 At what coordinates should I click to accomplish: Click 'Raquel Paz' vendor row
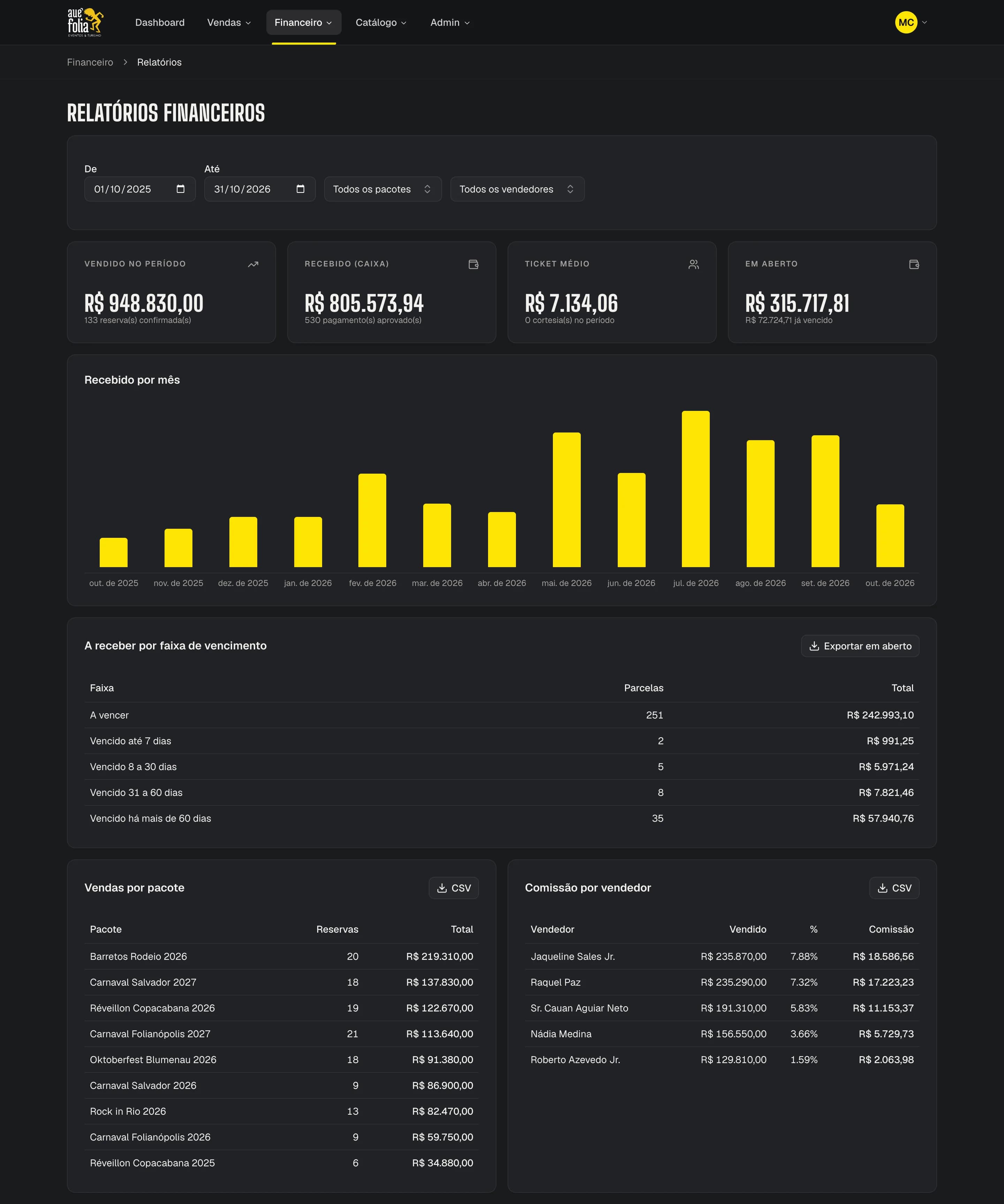(x=722, y=982)
